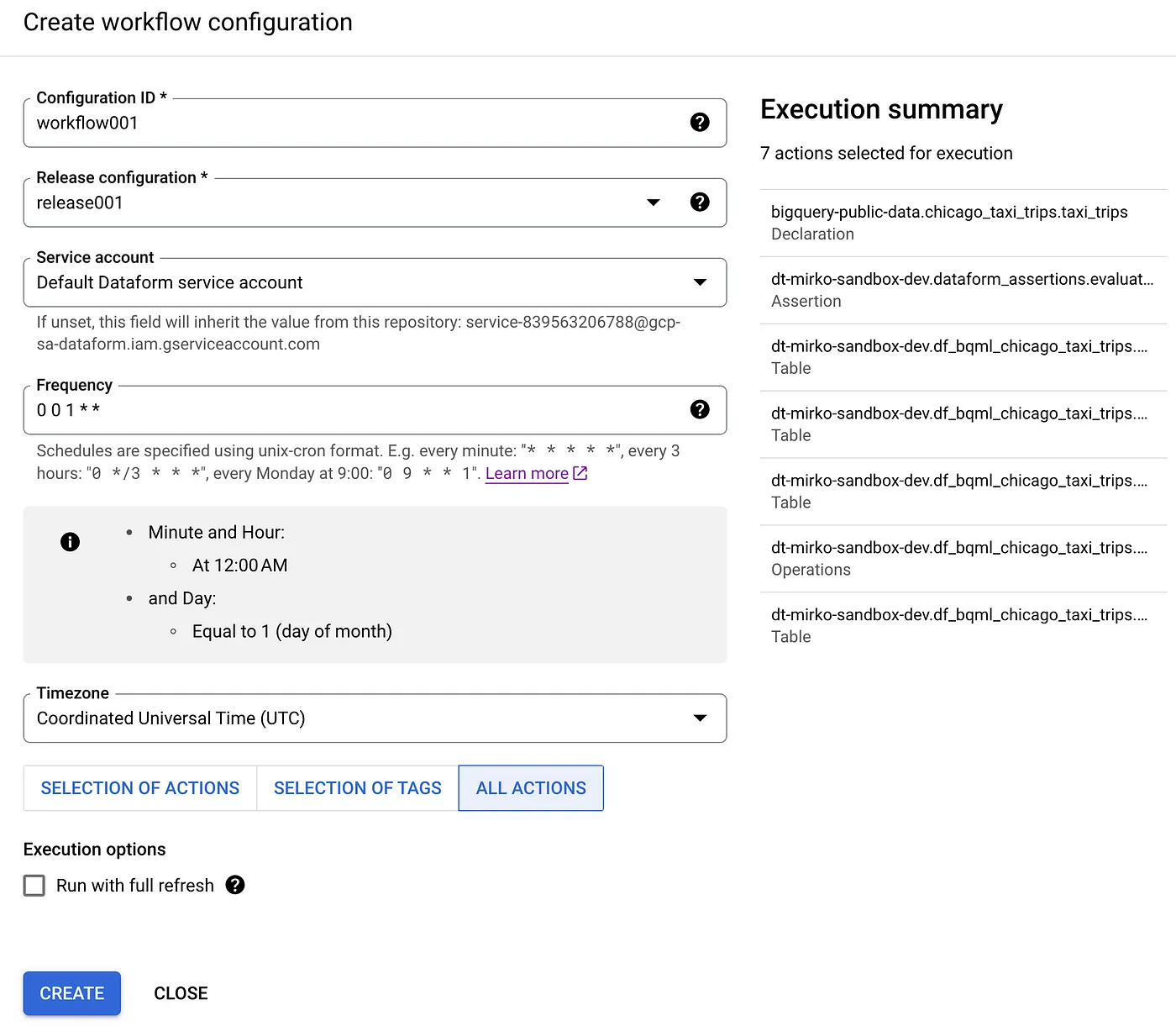Click the Frequency cron expression field
Viewport: 1176px width, 1026px height.
pyautogui.click(x=336, y=410)
